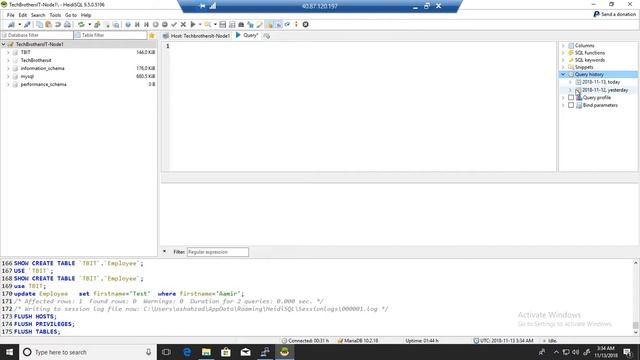Image resolution: width=640 pixels, height=360 pixels.
Task: Switch to the Host: TechbrothersIt-Node1 tab
Action: coord(196,36)
